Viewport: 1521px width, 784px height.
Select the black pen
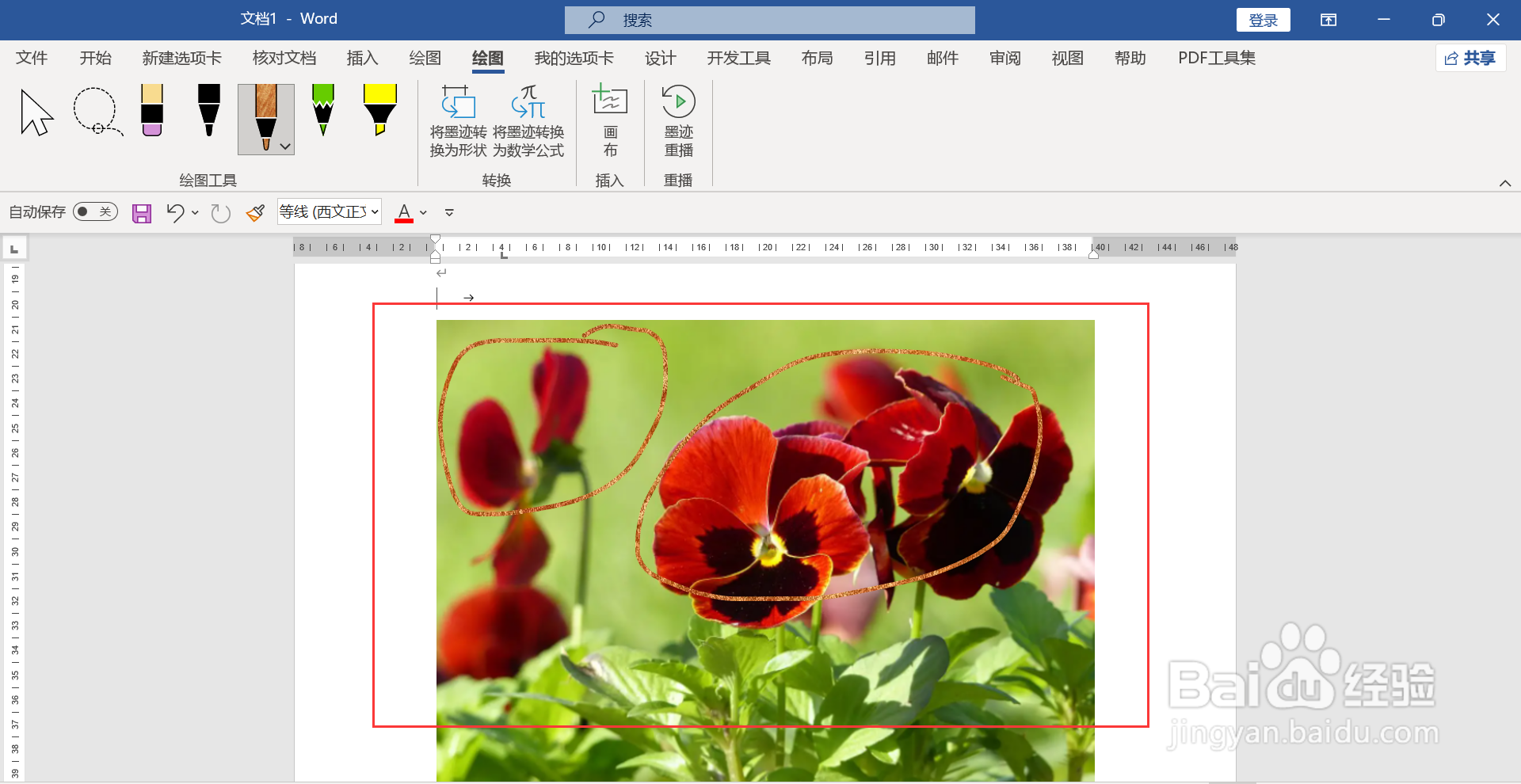[x=209, y=110]
